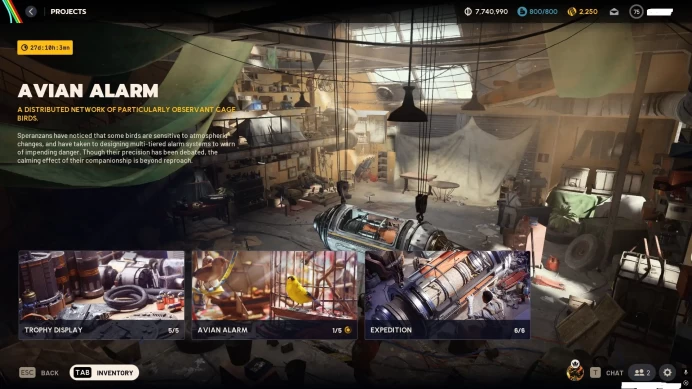
Task: Open the Trophy Display project card
Action: coord(102,295)
